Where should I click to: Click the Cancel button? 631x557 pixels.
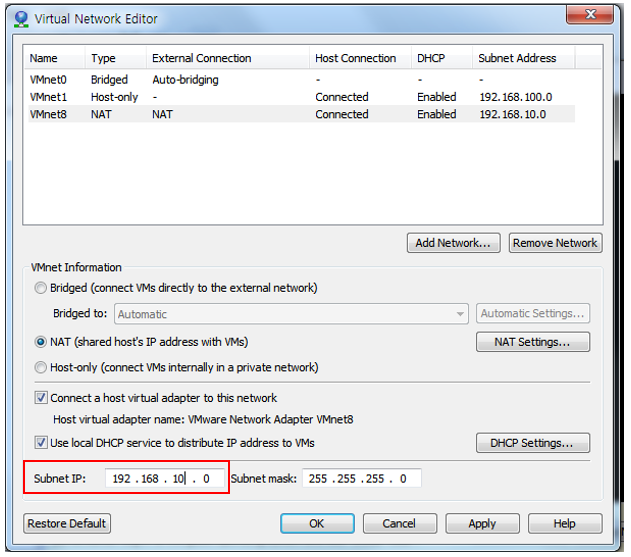[x=400, y=524]
